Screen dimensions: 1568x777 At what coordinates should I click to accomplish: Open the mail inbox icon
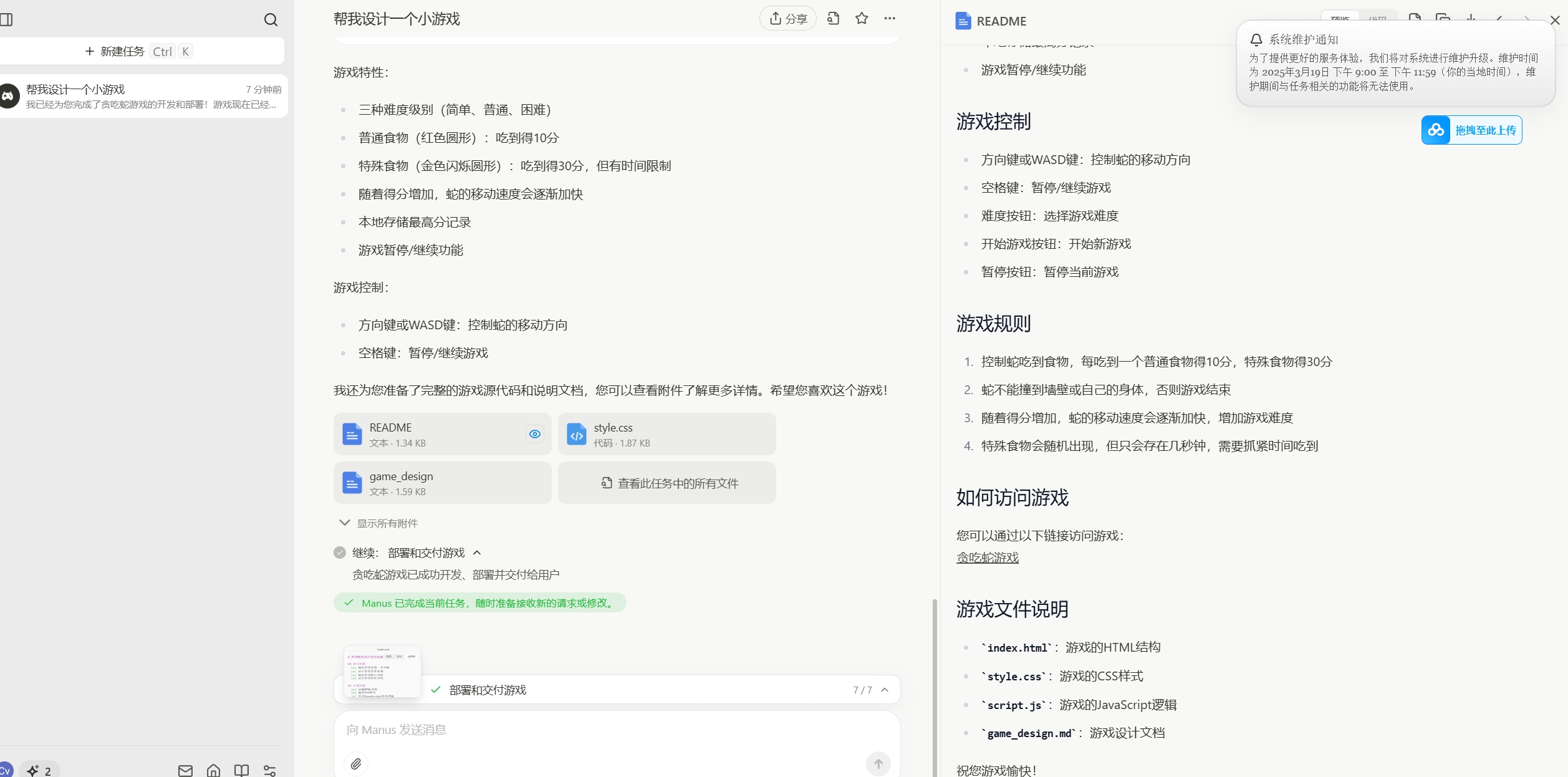[185, 771]
